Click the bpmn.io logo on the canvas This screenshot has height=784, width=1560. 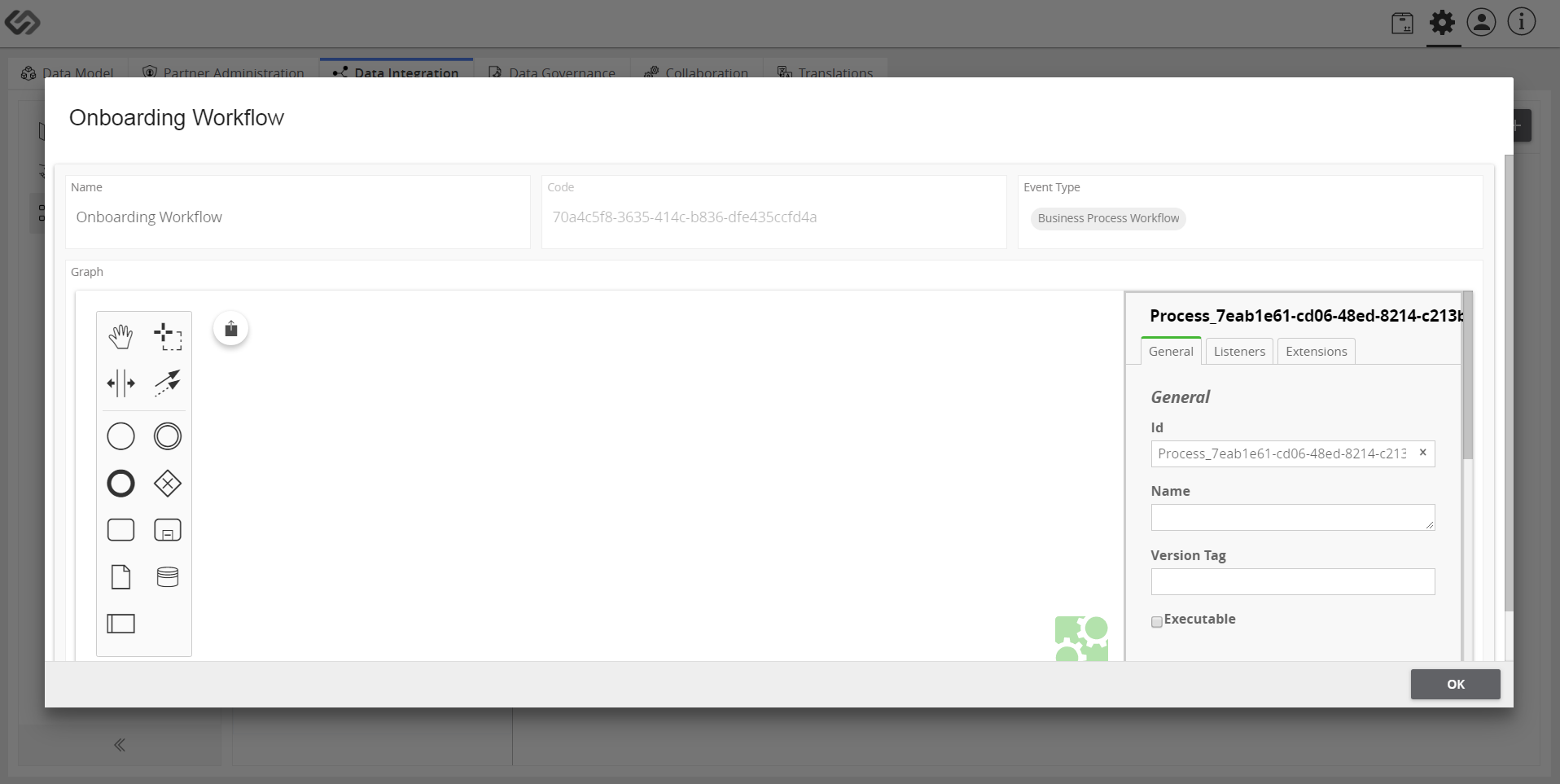point(1081,638)
